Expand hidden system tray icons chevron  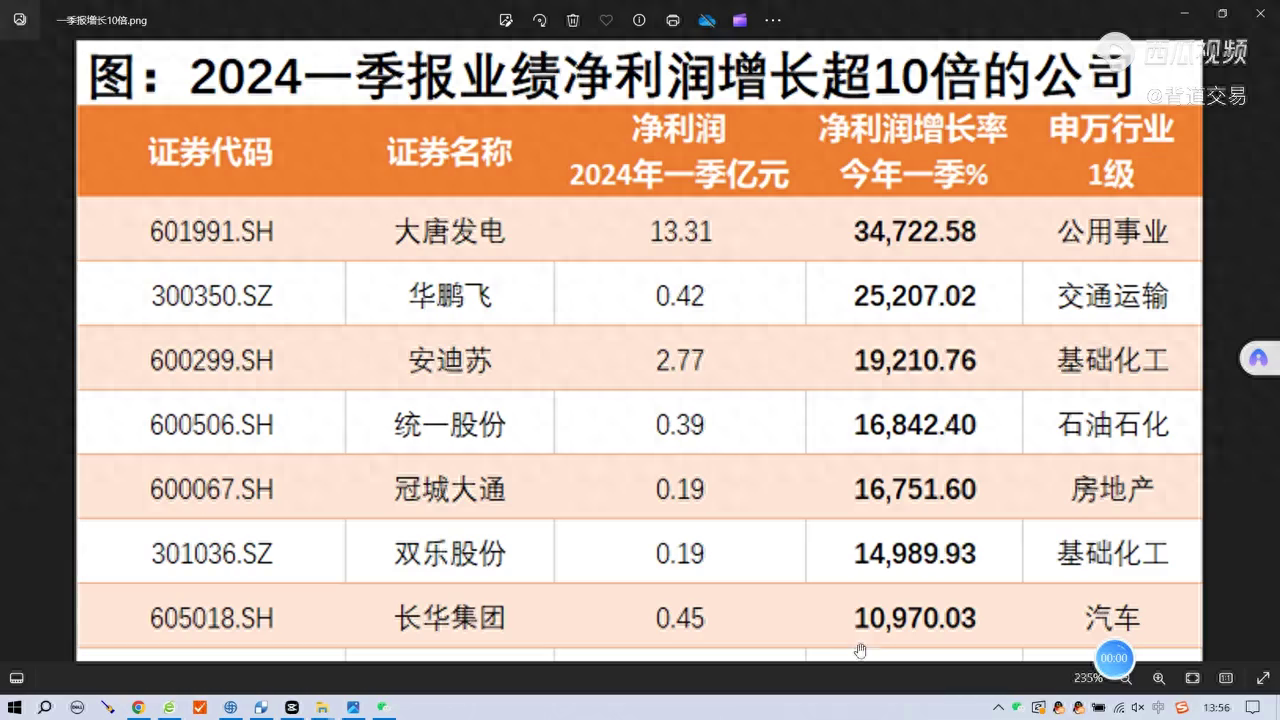(x=998, y=708)
